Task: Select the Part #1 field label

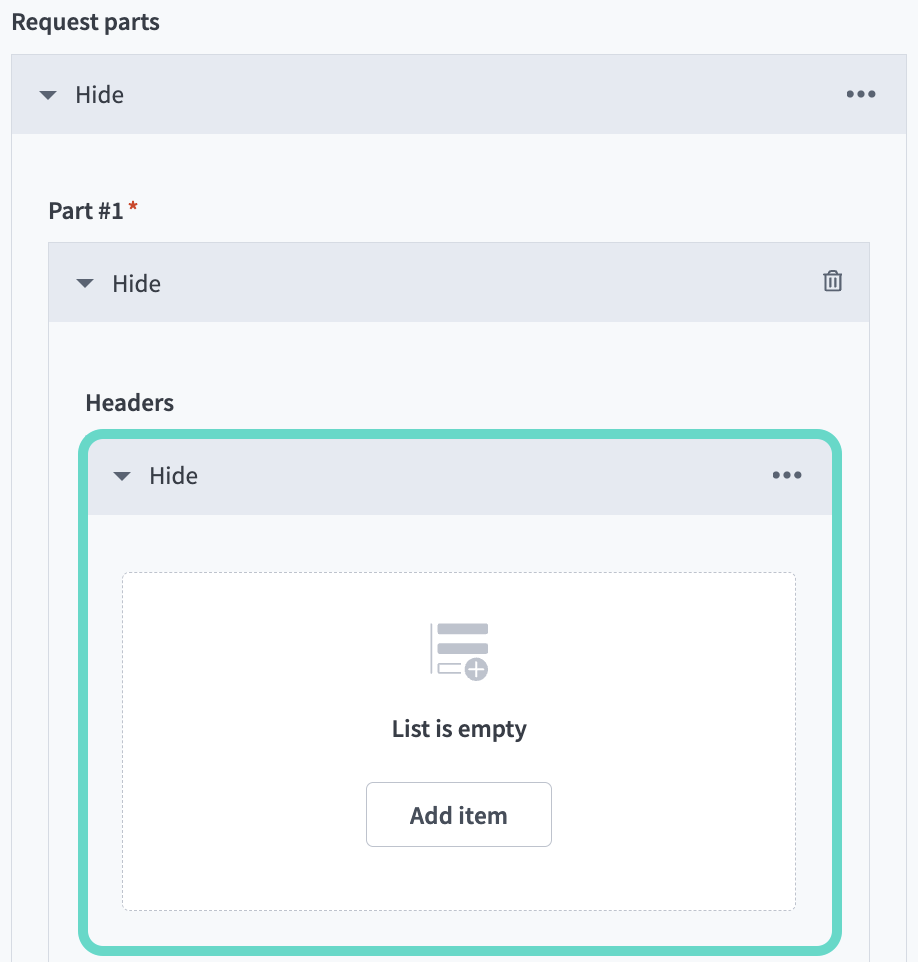Action: click(85, 211)
